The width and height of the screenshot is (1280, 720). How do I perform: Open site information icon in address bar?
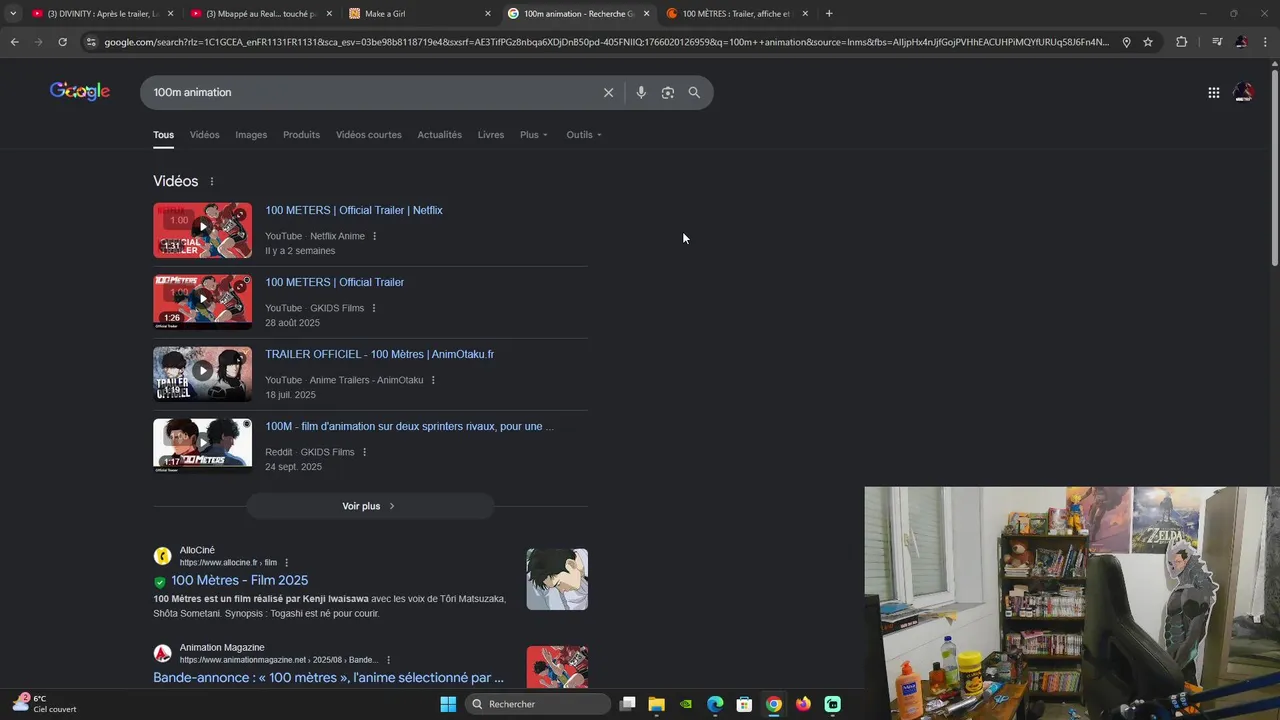tap(91, 42)
